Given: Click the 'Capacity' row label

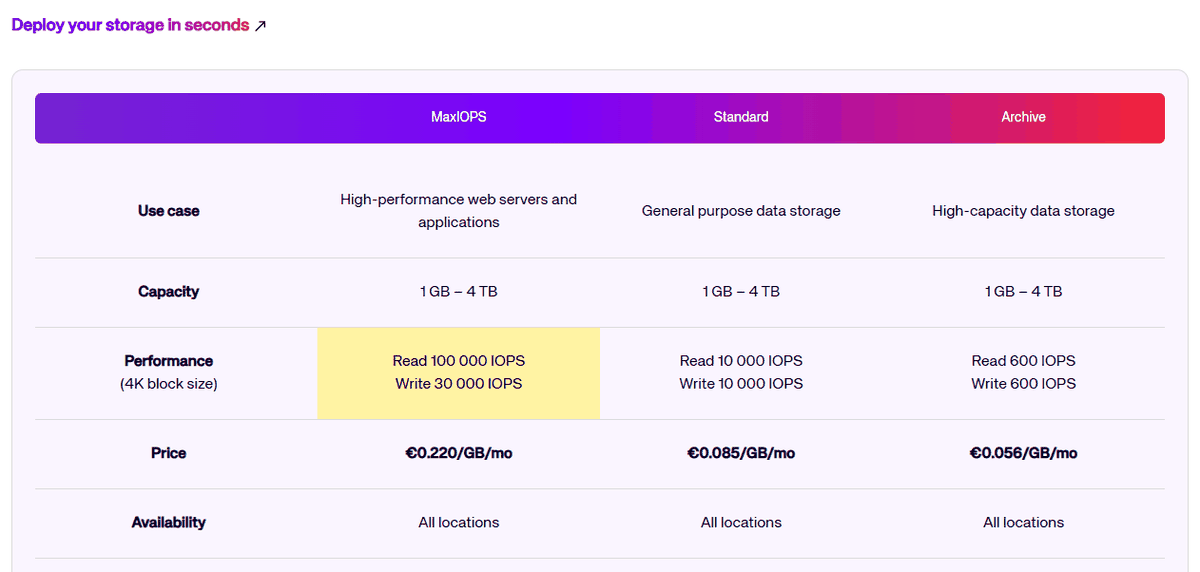Looking at the screenshot, I should pos(169,292).
